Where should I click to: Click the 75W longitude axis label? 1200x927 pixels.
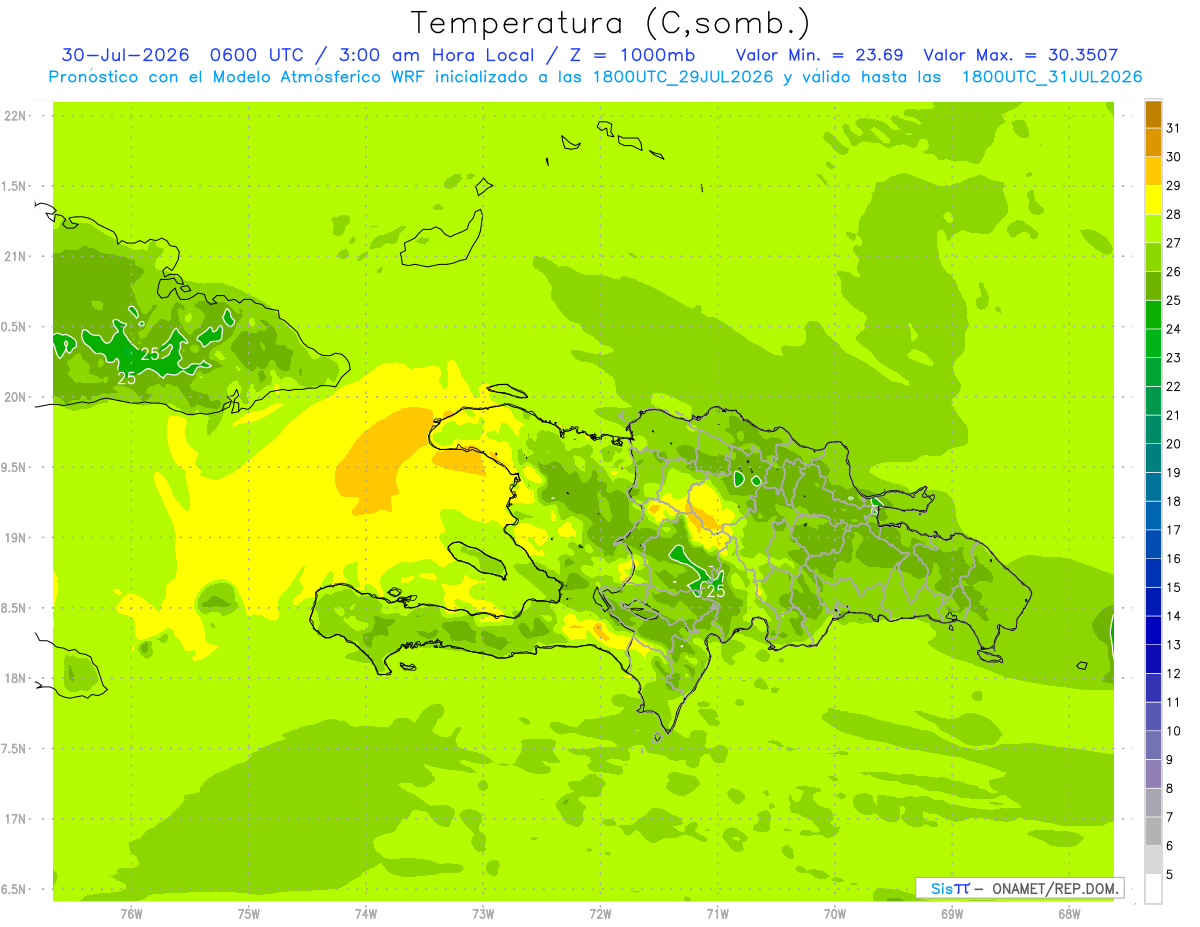click(x=248, y=914)
